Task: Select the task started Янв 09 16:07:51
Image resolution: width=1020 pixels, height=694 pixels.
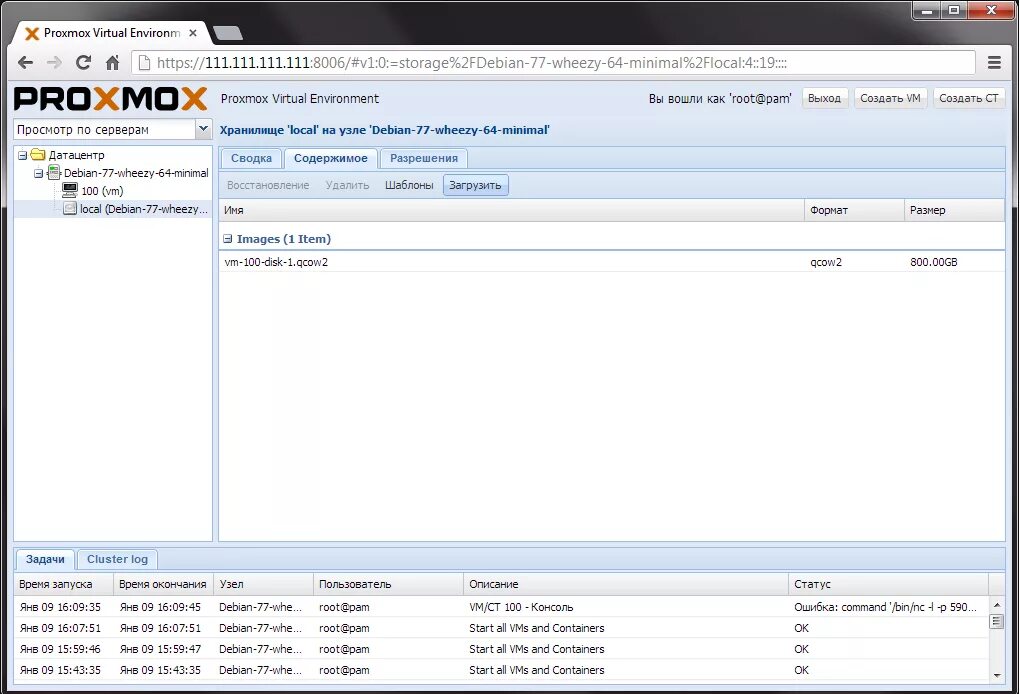Action: (501, 628)
